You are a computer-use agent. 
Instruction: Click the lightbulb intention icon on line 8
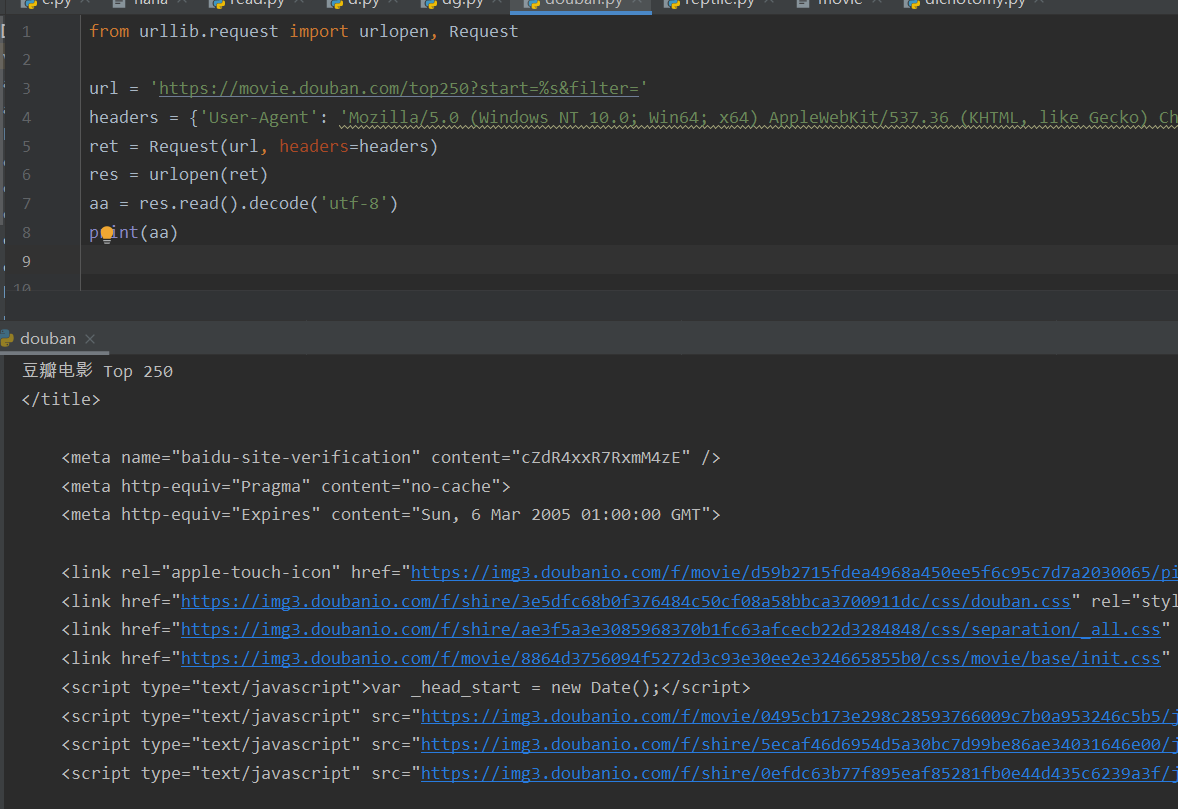[107, 234]
